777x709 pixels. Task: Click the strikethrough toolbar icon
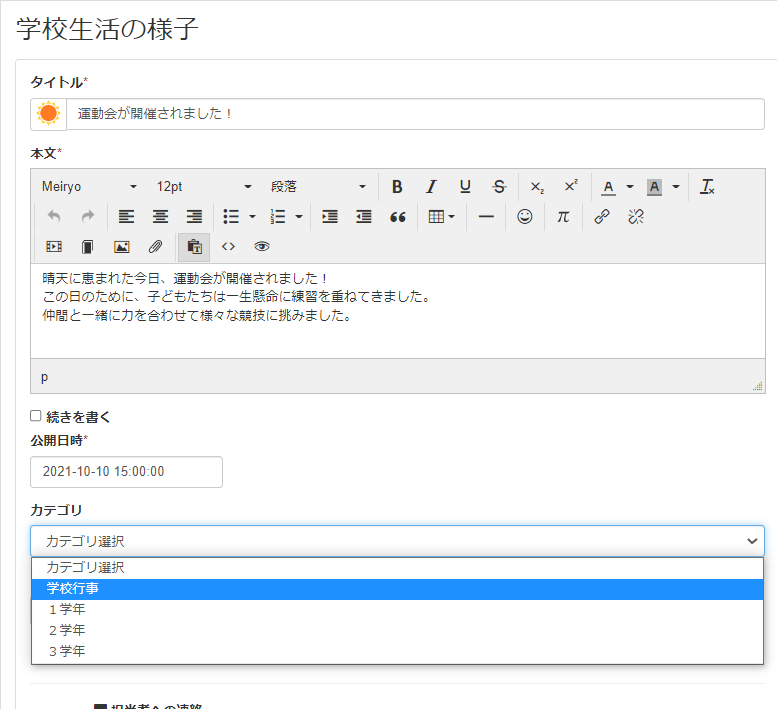pyautogui.click(x=499, y=187)
